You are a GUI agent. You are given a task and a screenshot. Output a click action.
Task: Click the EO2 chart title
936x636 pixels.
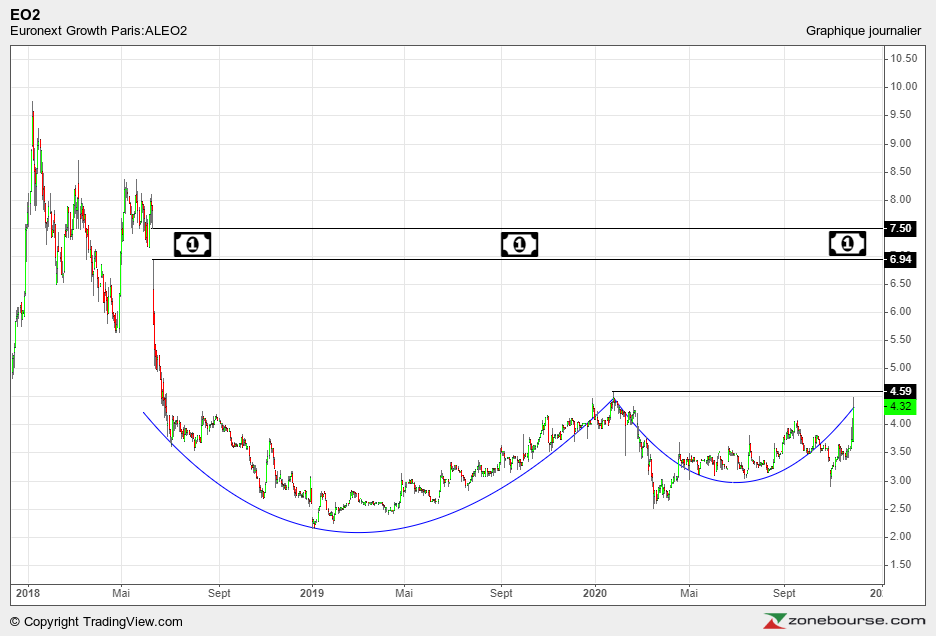[25, 15]
